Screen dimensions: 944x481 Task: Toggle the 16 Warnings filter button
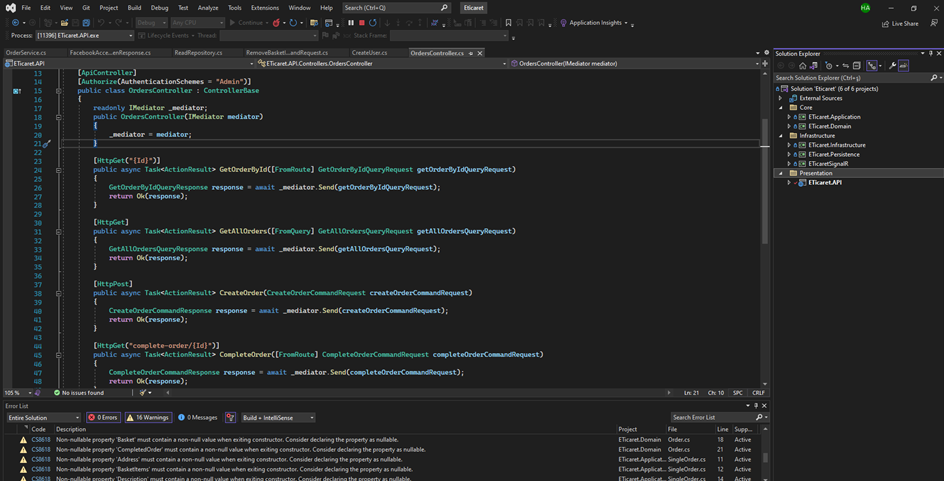(148, 417)
